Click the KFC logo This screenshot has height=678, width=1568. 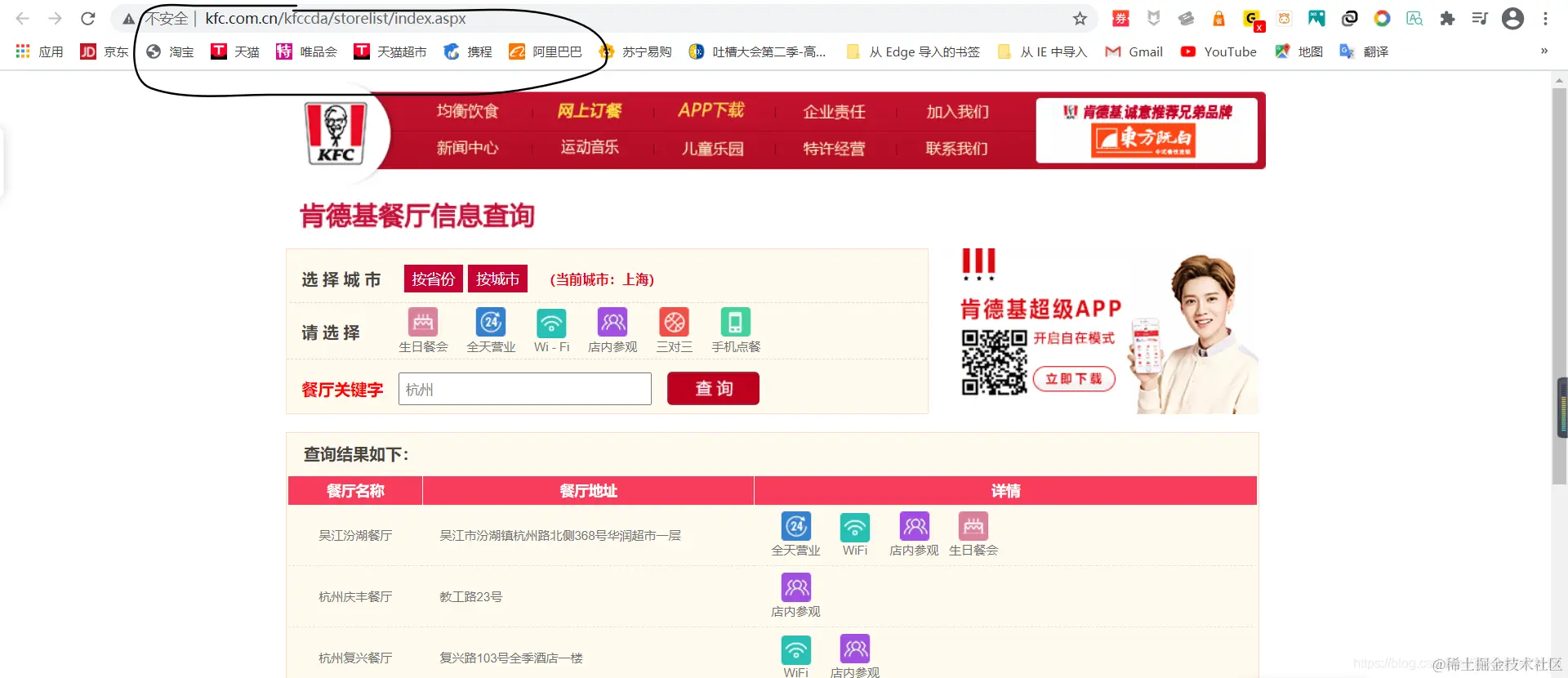(x=336, y=133)
